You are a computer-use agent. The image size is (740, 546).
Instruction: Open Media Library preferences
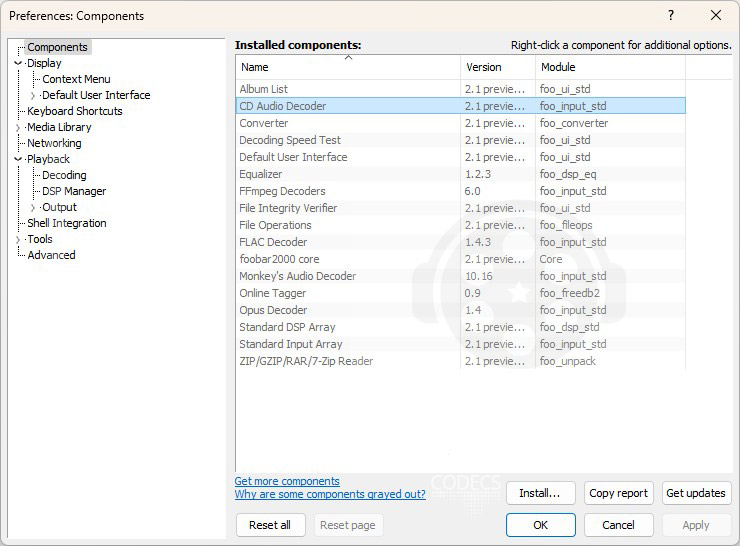[59, 127]
